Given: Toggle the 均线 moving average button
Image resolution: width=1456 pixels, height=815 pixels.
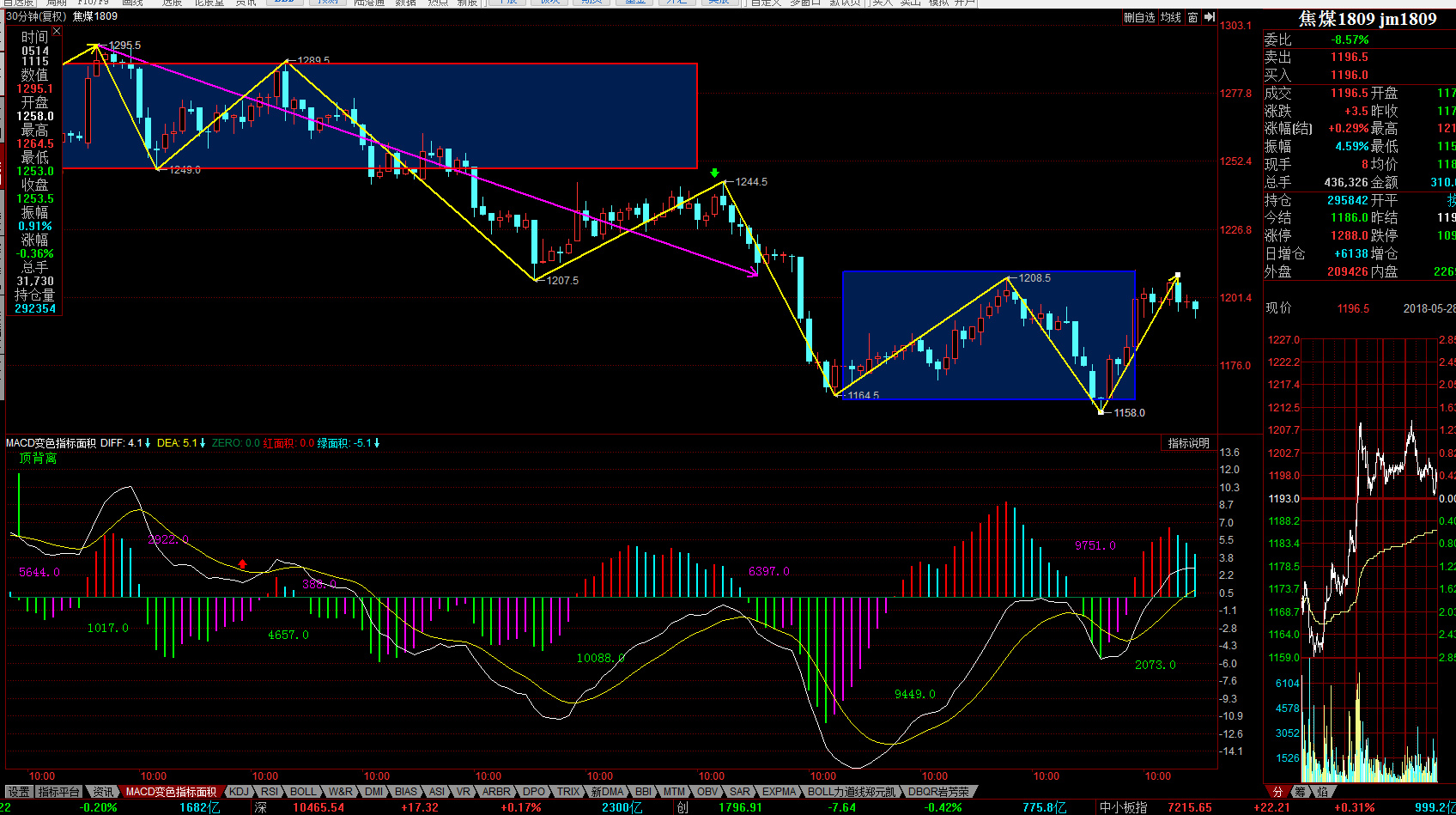Looking at the screenshot, I should point(1171,17).
